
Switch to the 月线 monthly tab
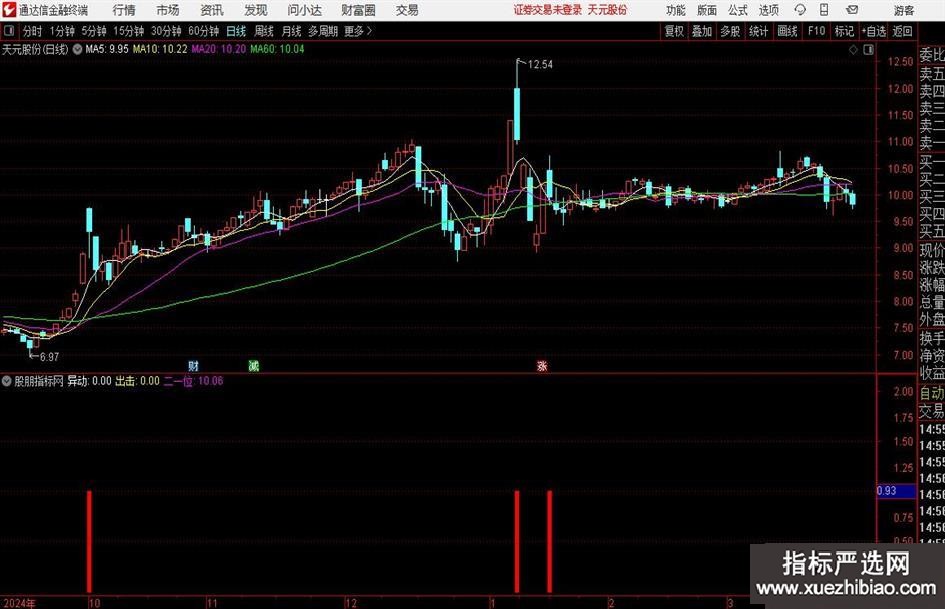[291, 31]
